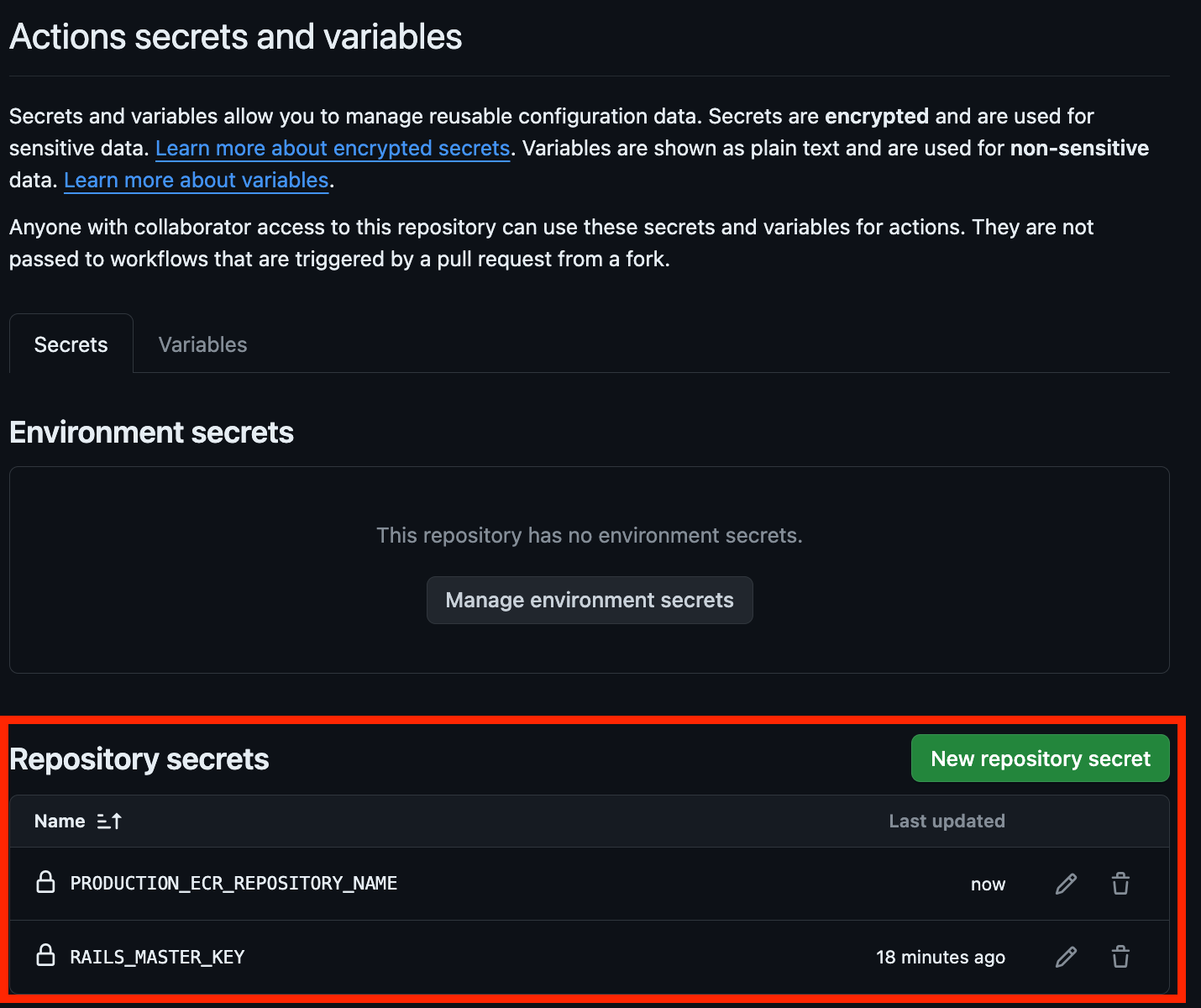
Task: Switch to the Variables tab
Action: [x=202, y=344]
